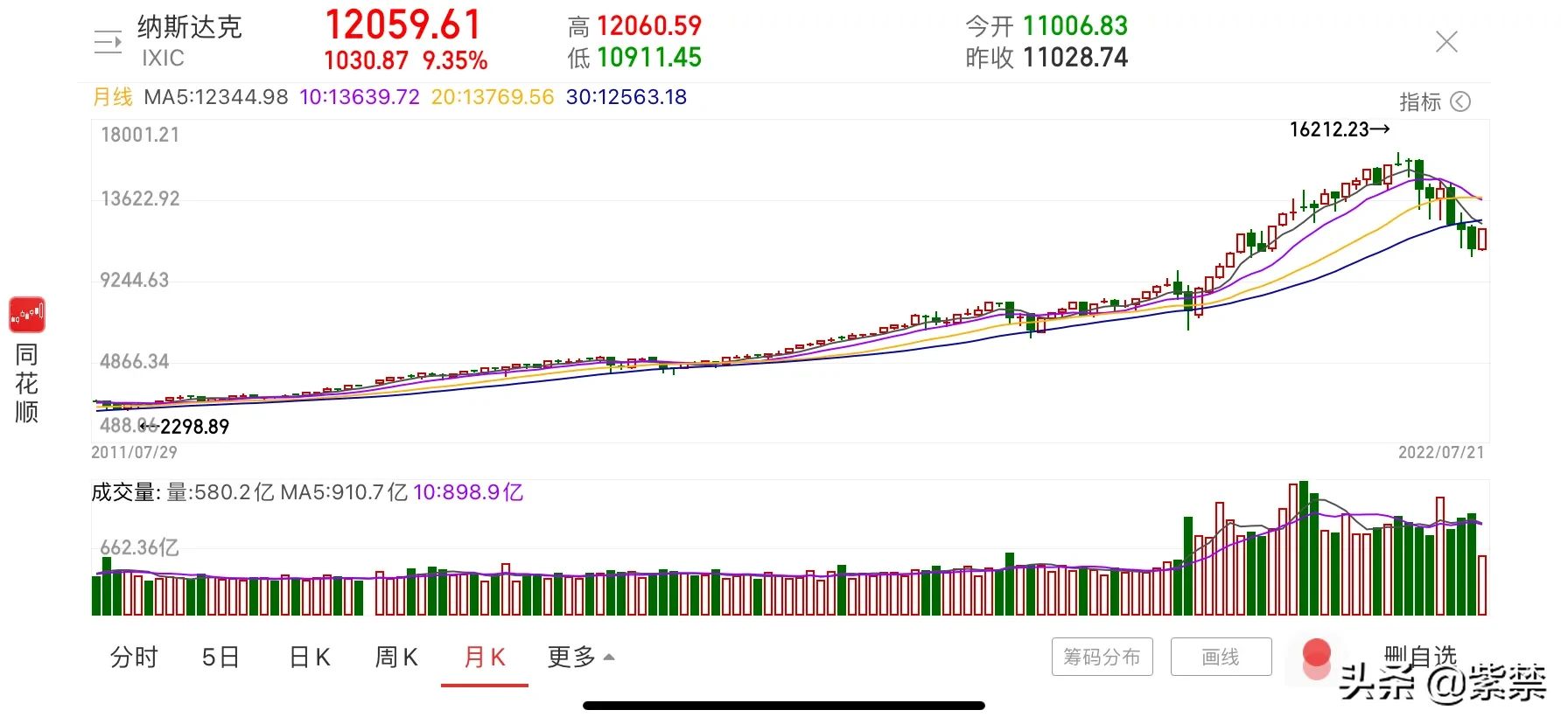Open the stock list menu icon

point(108,42)
